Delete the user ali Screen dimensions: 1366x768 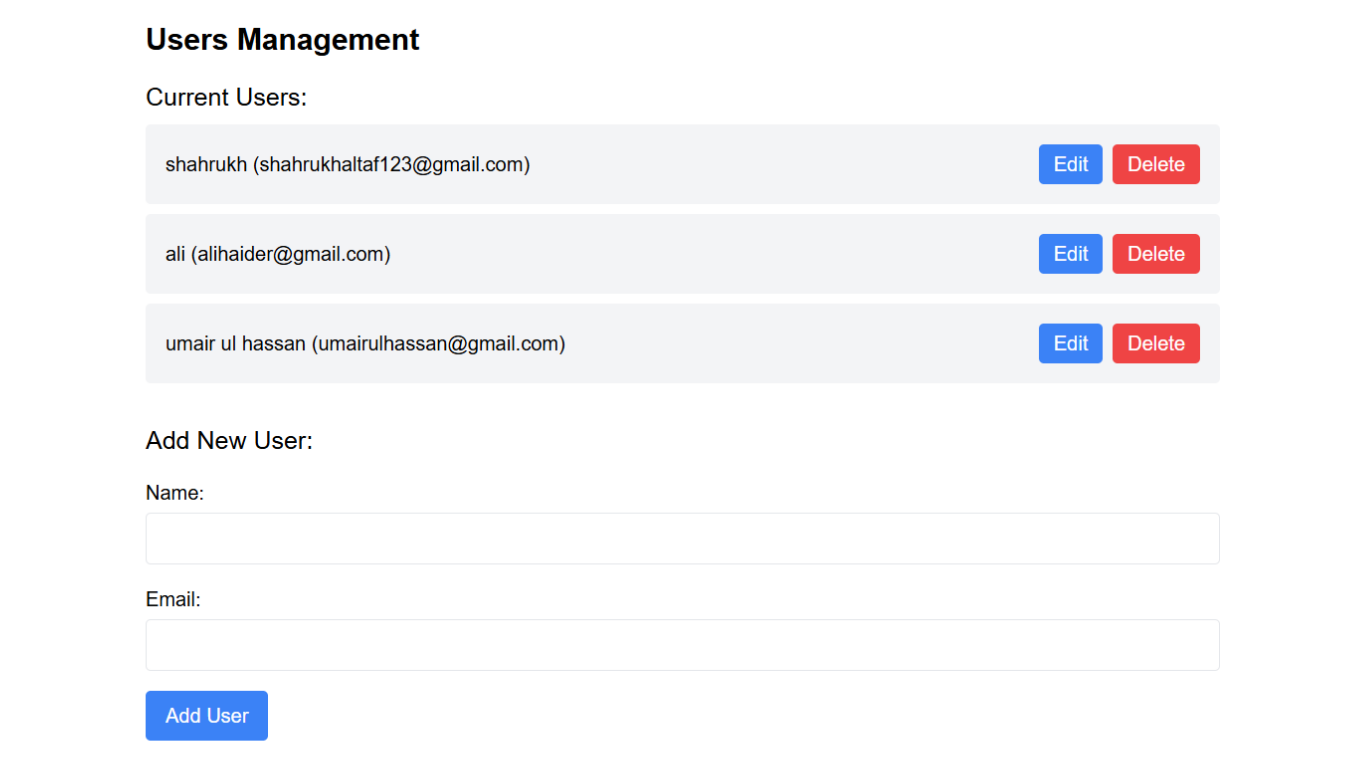(x=1156, y=254)
